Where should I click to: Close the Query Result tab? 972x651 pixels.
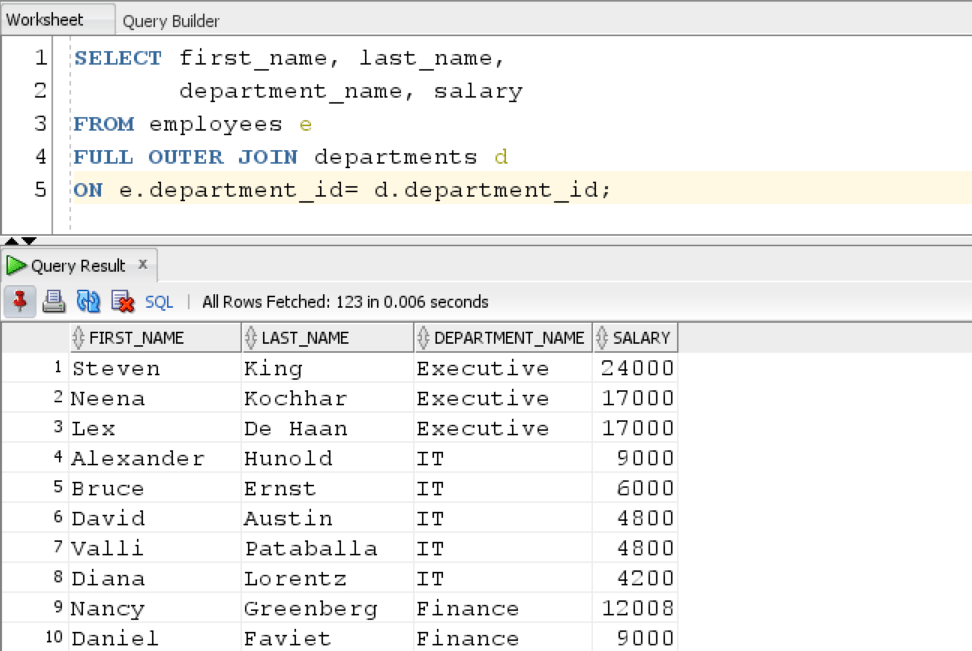click(x=143, y=266)
